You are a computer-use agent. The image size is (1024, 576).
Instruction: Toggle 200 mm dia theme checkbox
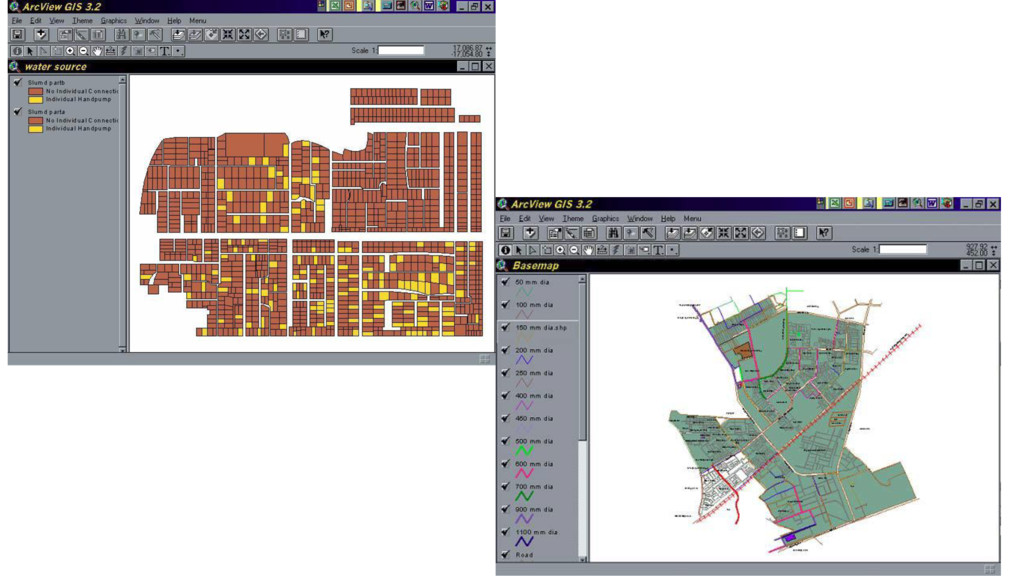click(505, 350)
